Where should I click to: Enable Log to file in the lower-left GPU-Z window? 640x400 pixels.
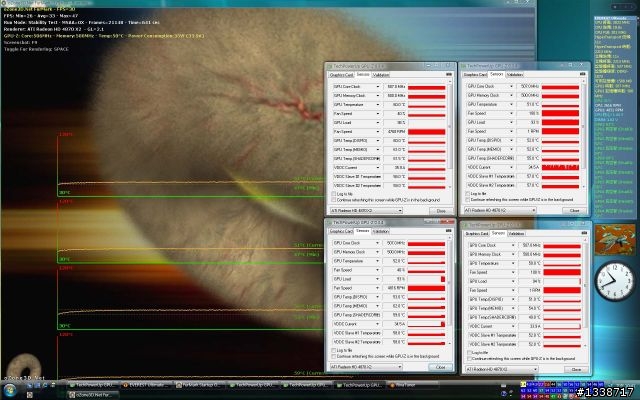click(x=334, y=351)
